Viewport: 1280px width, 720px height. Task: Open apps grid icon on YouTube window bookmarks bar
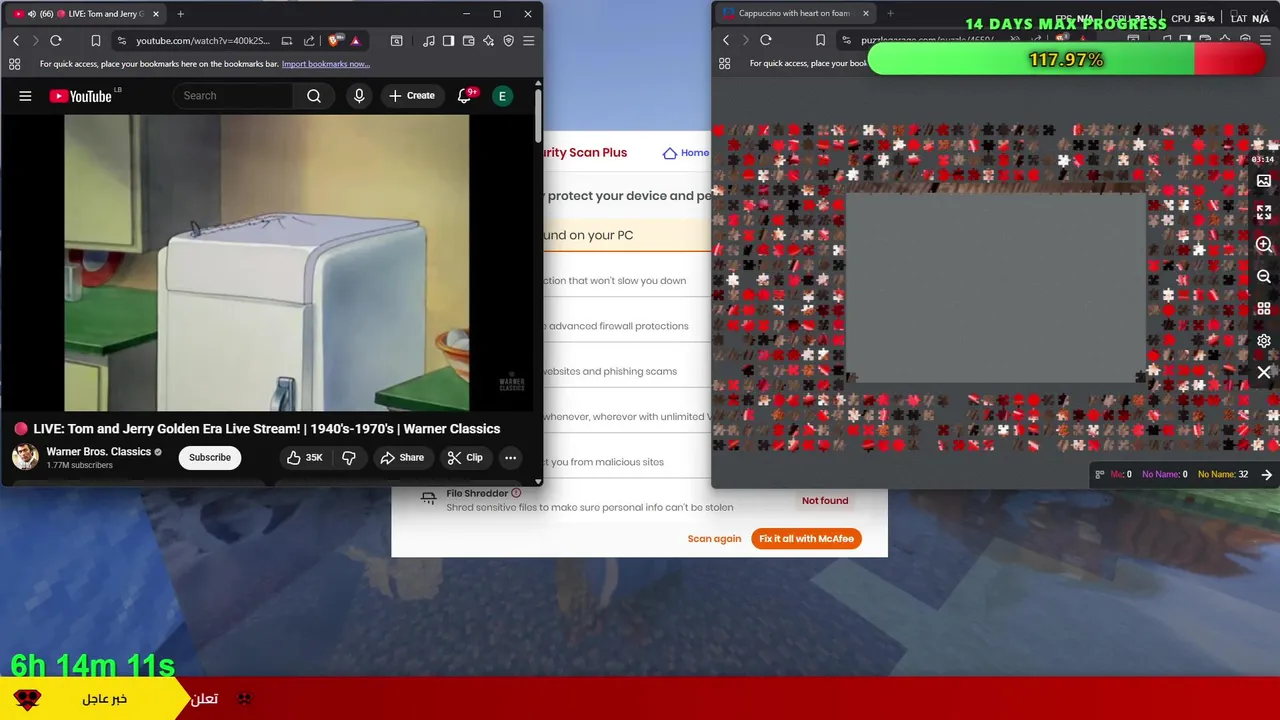tap(14, 64)
